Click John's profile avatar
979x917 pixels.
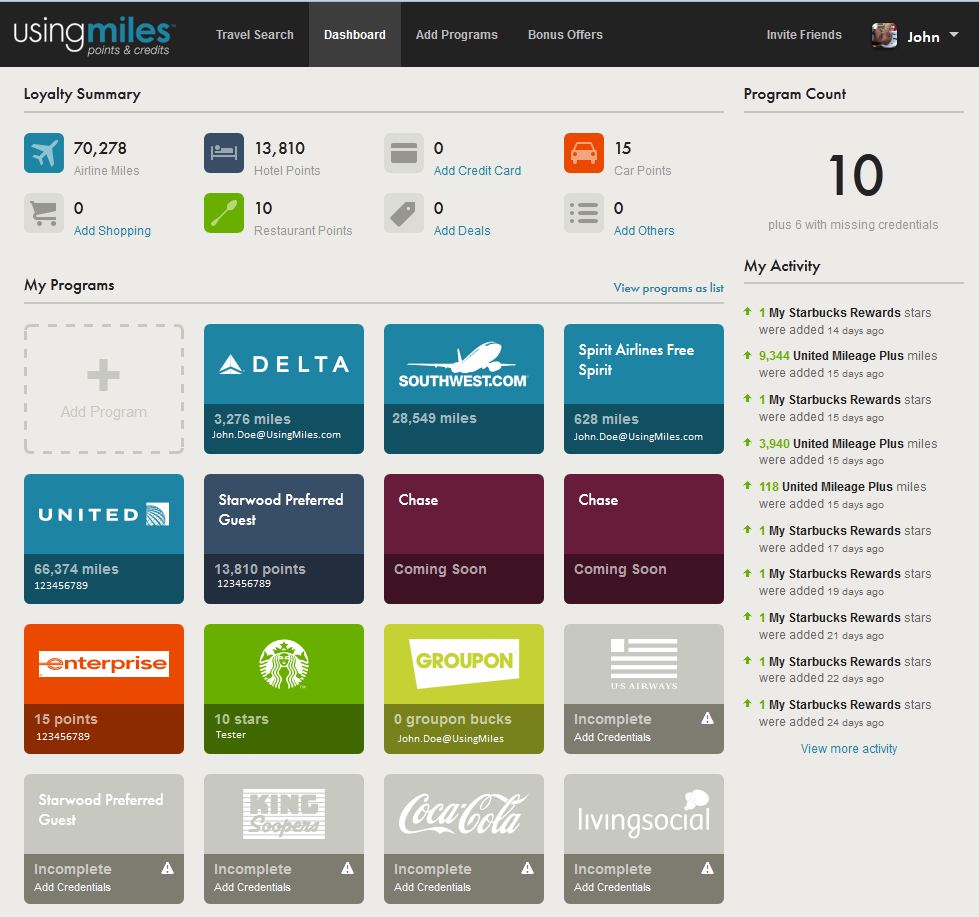pos(884,36)
